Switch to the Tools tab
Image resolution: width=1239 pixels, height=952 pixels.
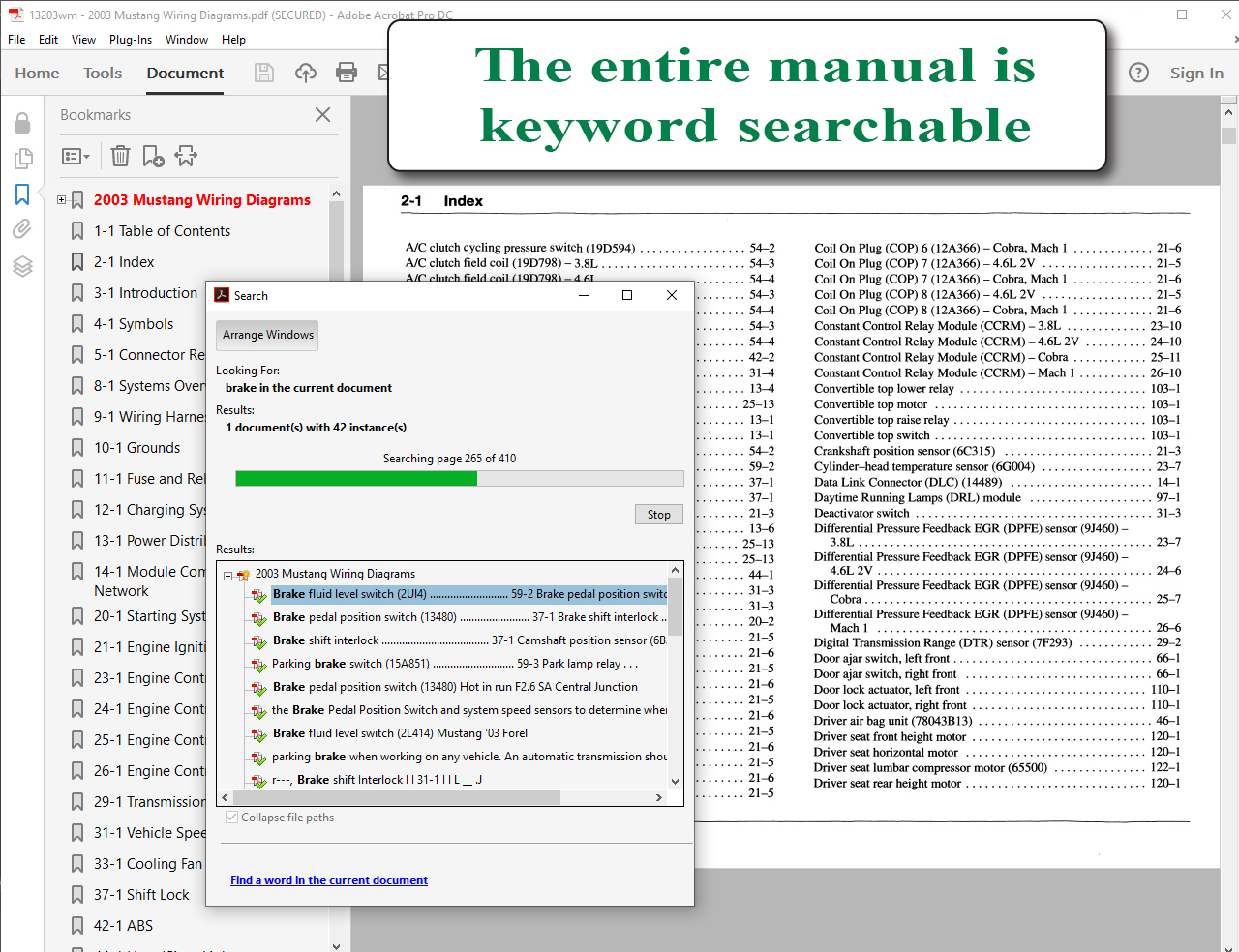(103, 74)
